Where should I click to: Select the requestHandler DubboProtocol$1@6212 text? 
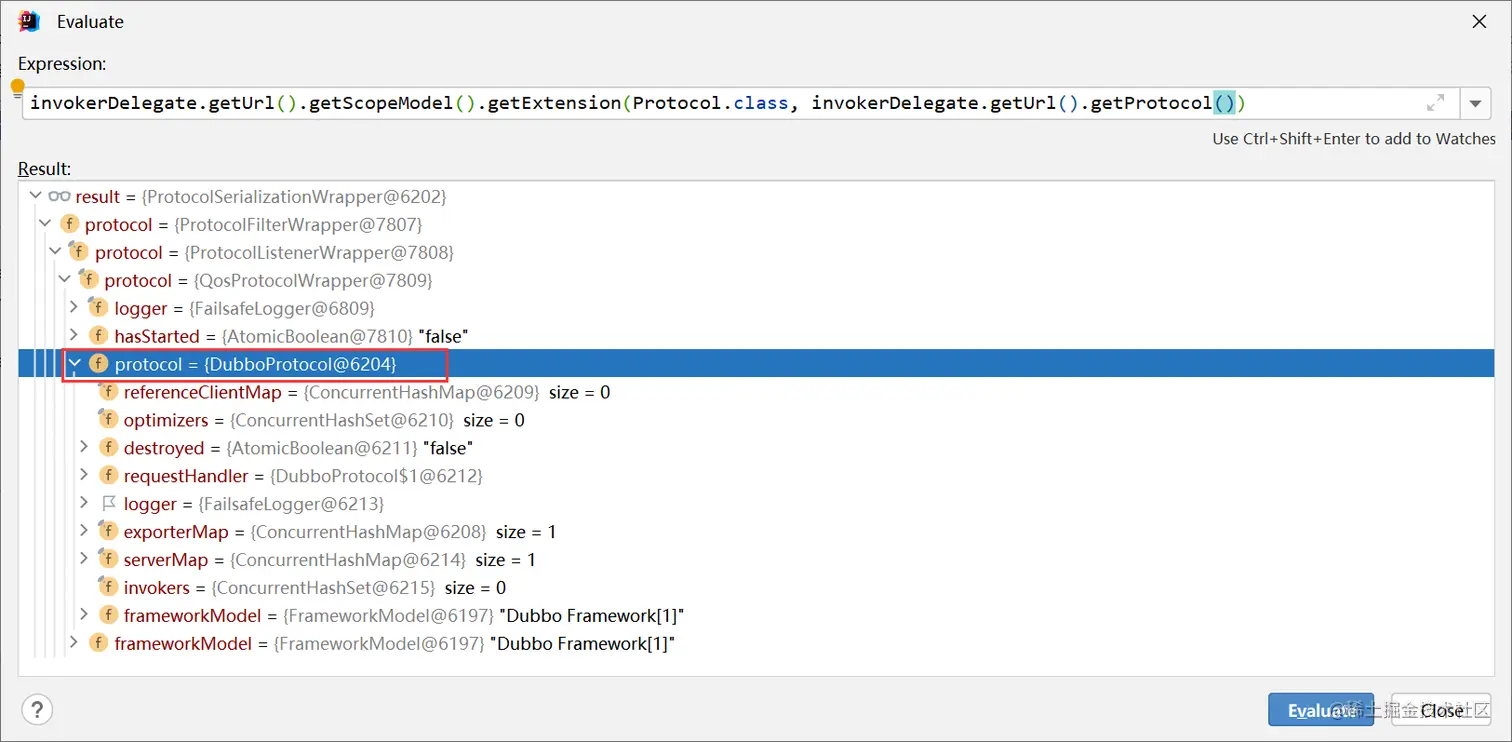378,476
